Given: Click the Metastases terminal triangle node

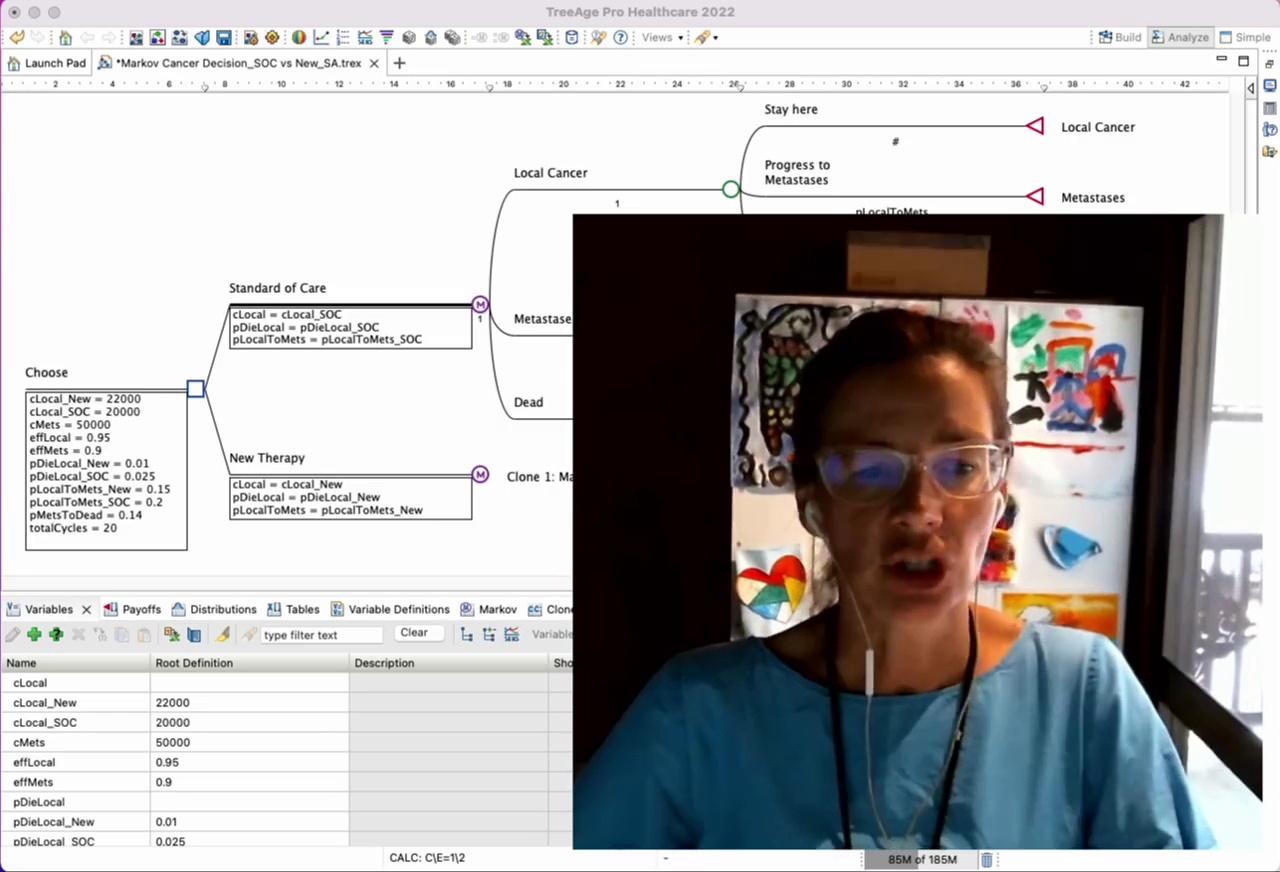Looking at the screenshot, I should [1035, 197].
